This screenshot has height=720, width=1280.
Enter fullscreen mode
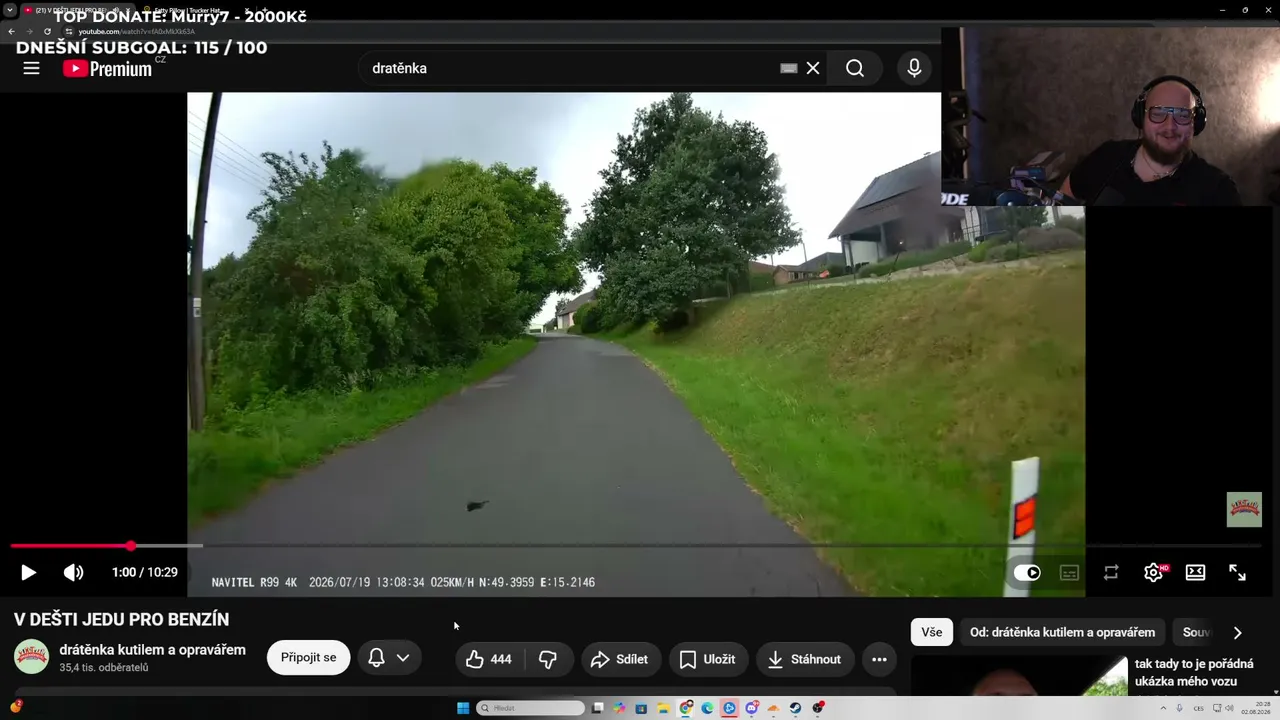coord(1237,572)
